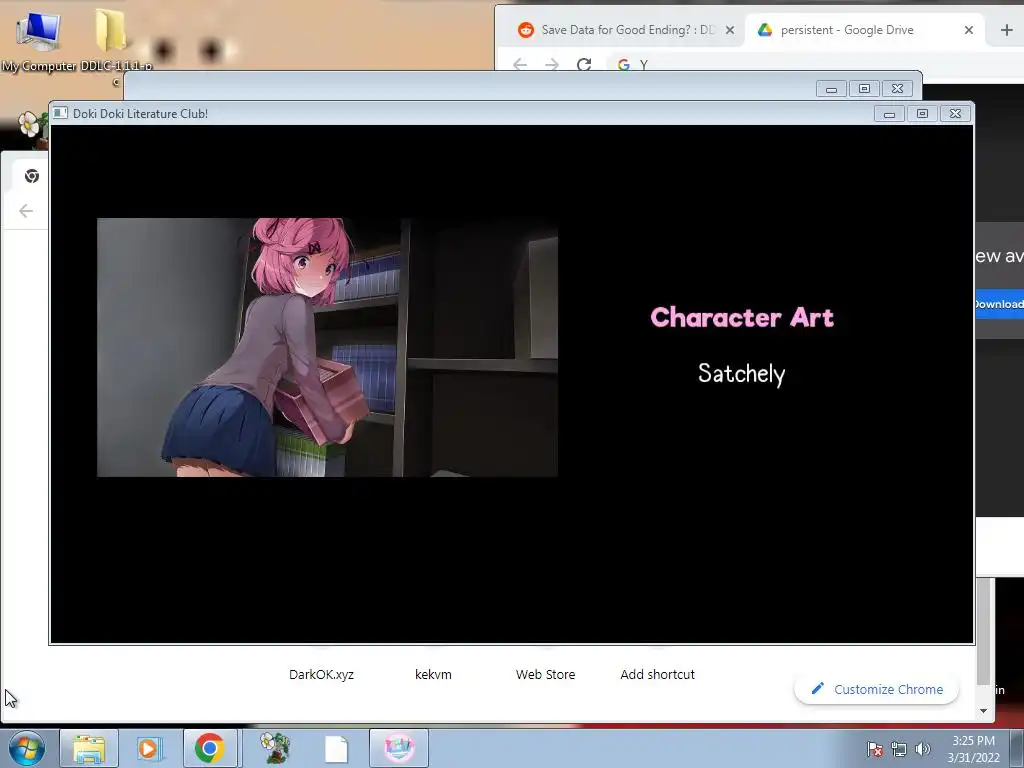Click the Doki Doki game taskbar button
Screen dimensions: 1024x768
399,748
